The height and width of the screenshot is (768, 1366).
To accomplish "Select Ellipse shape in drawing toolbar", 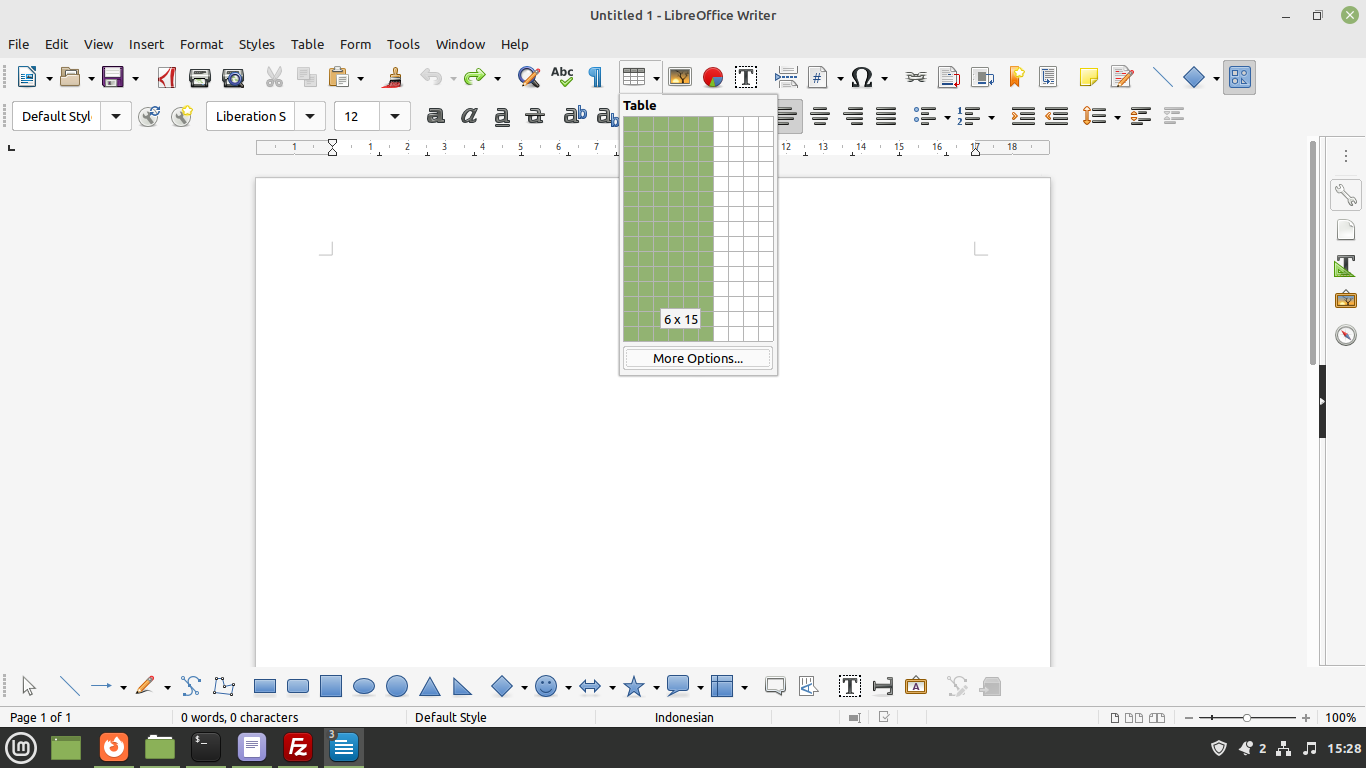I will click(364, 686).
